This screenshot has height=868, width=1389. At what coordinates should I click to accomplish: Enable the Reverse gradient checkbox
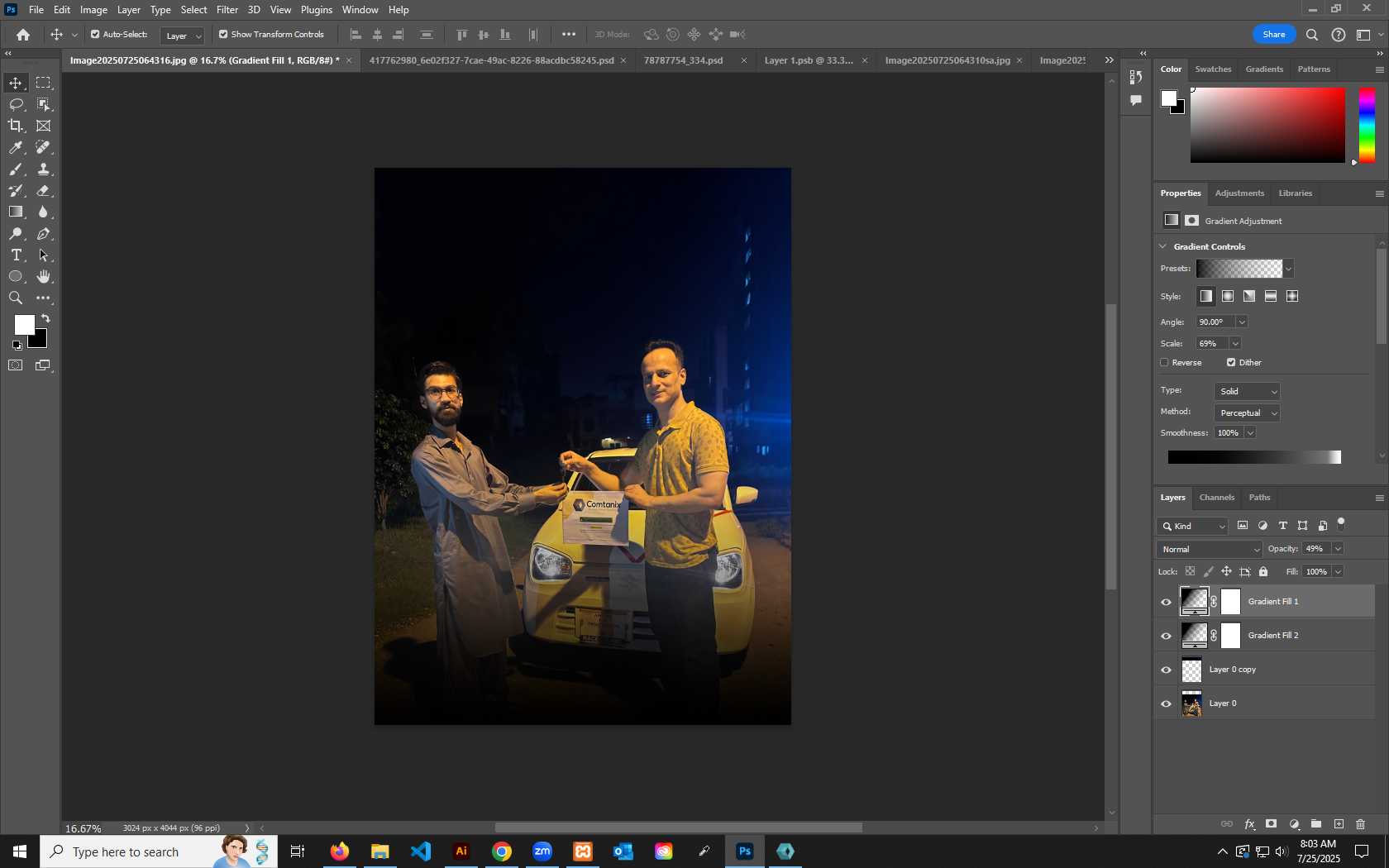click(1164, 362)
